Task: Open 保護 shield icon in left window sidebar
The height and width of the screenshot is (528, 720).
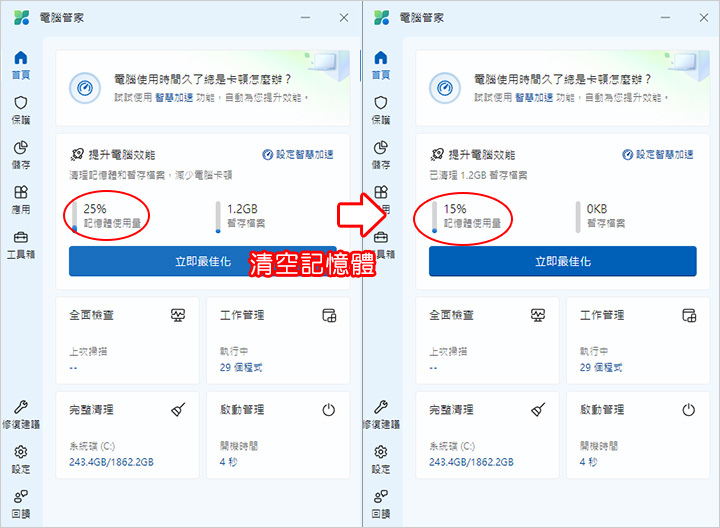Action: (x=21, y=102)
